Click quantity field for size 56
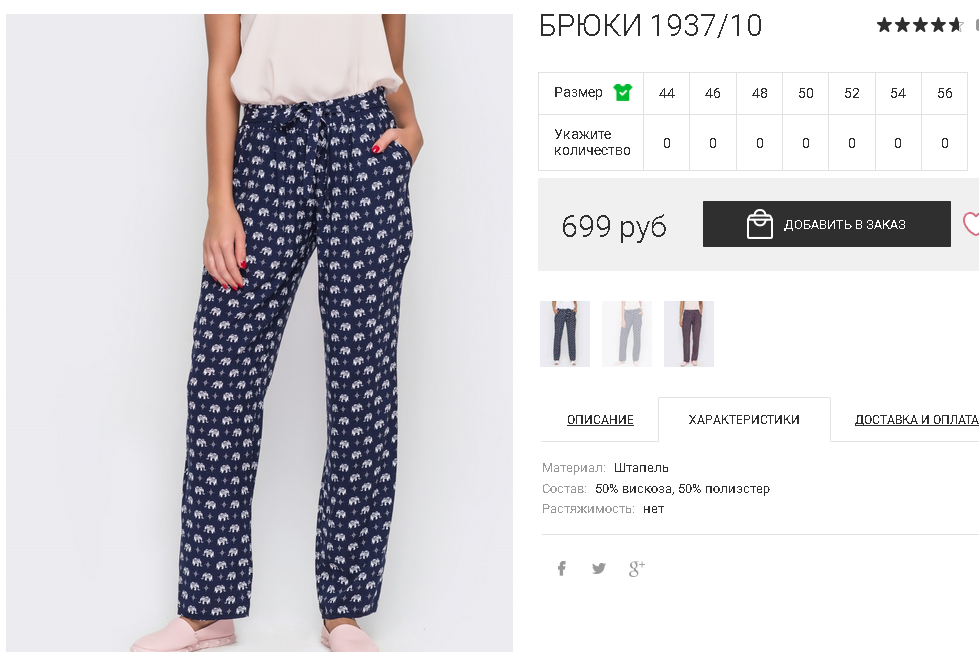 pyautogui.click(x=945, y=143)
